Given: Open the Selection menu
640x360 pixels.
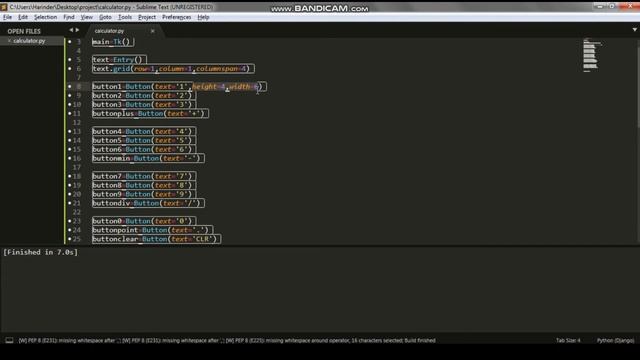Looking at the screenshot, I should tap(45, 17).
